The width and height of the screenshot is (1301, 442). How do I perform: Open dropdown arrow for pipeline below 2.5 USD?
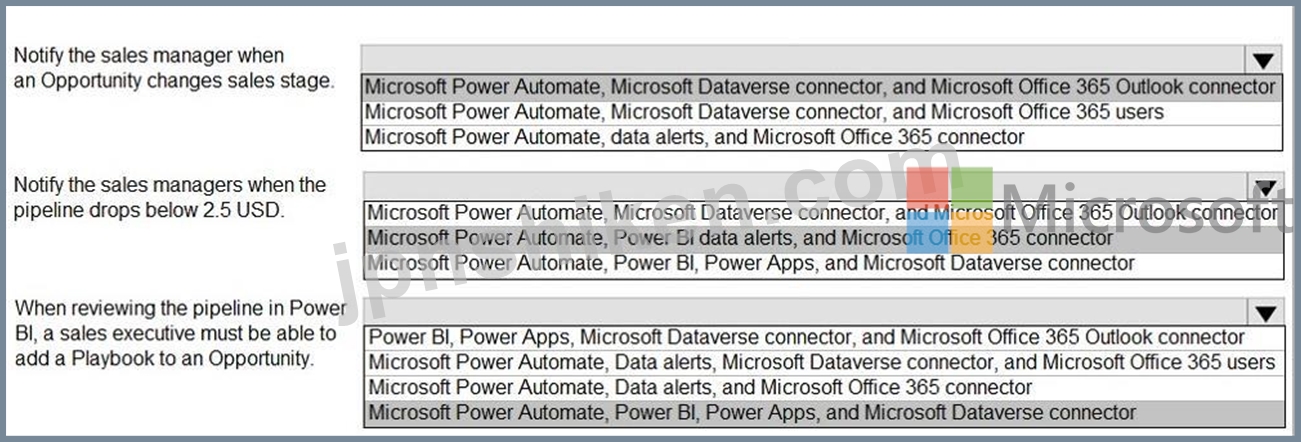coord(1264,186)
